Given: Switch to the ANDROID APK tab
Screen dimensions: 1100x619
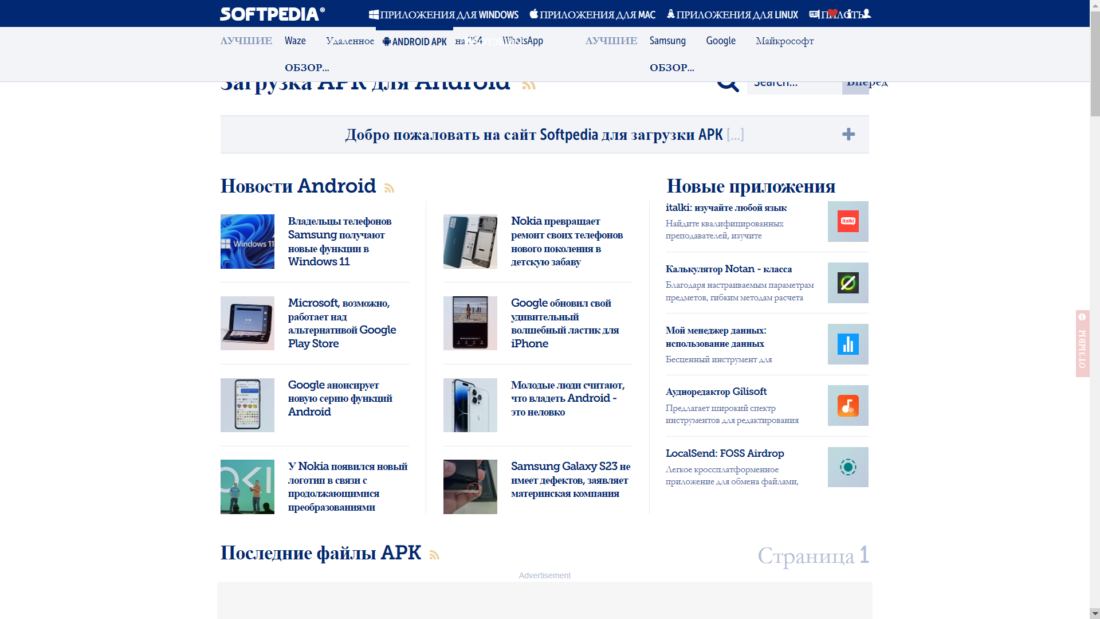Looking at the screenshot, I should pyautogui.click(x=414, y=41).
